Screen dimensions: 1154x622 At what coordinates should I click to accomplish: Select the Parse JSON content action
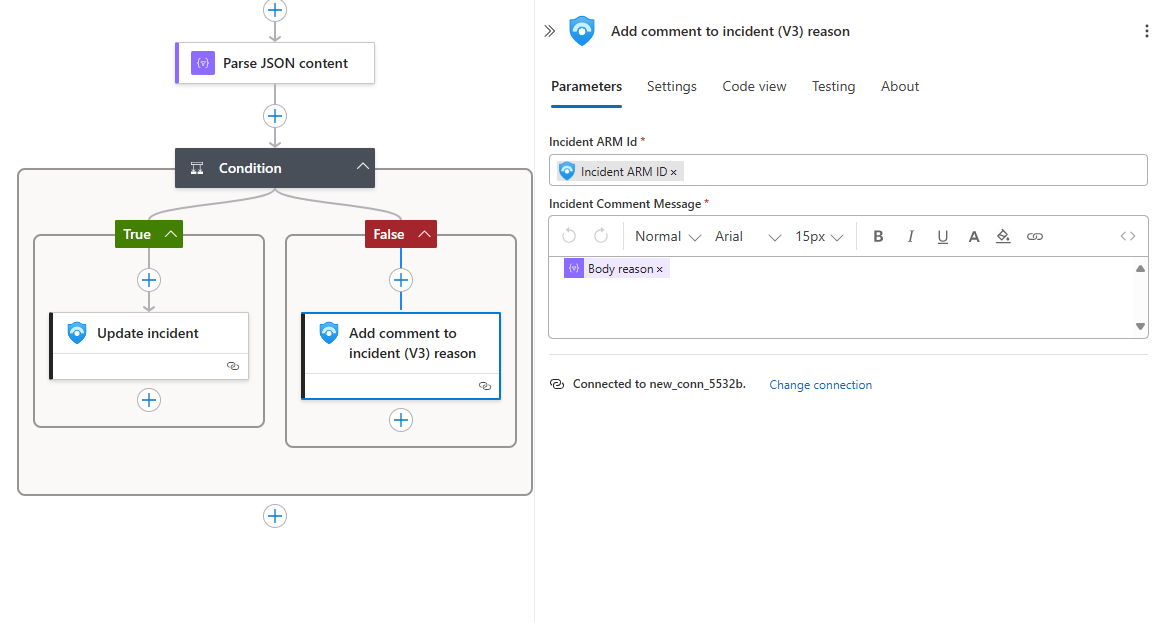[x=275, y=63]
